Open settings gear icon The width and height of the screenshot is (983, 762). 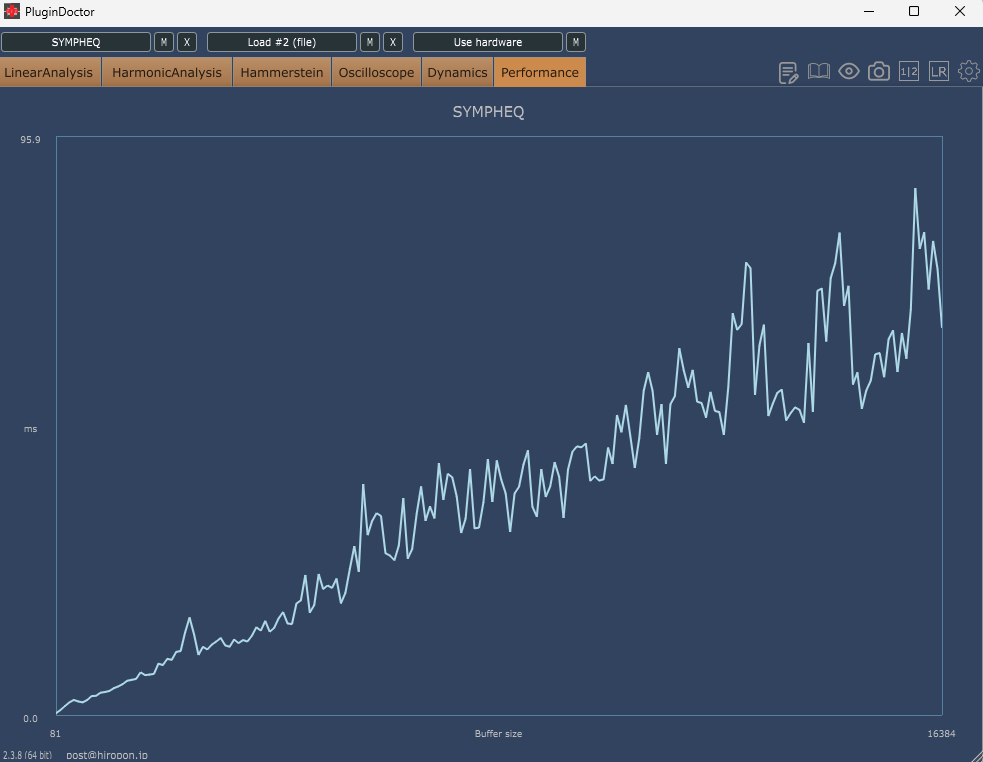click(969, 71)
